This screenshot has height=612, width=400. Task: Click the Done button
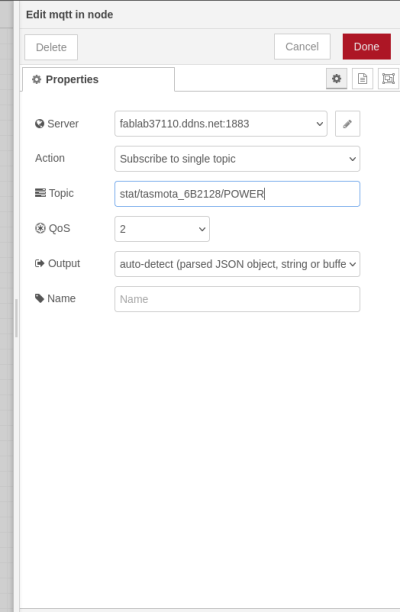click(367, 47)
